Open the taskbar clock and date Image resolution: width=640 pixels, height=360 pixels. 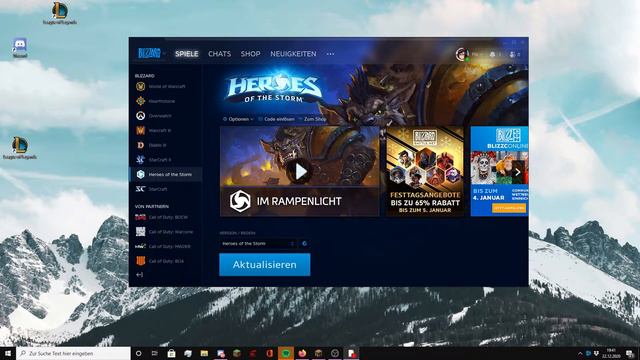pyautogui.click(x=611, y=353)
